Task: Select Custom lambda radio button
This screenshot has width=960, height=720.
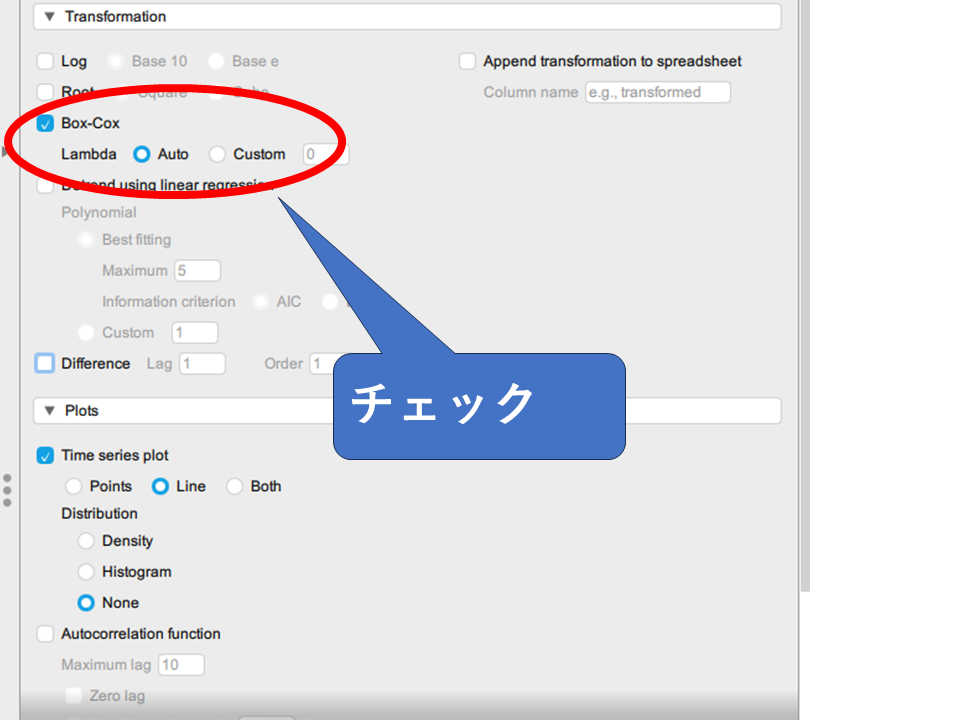Action: [x=217, y=155]
